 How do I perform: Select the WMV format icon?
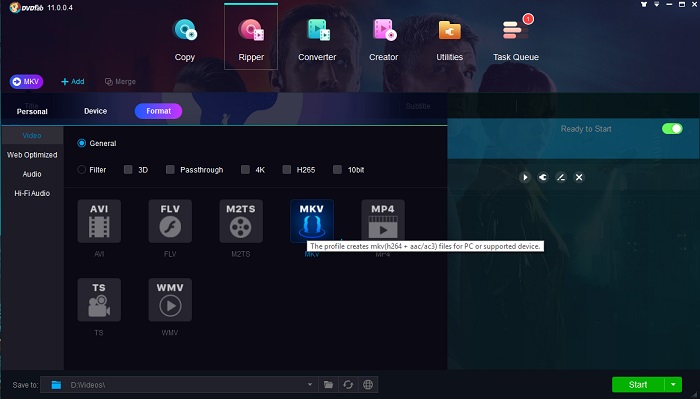(170, 300)
